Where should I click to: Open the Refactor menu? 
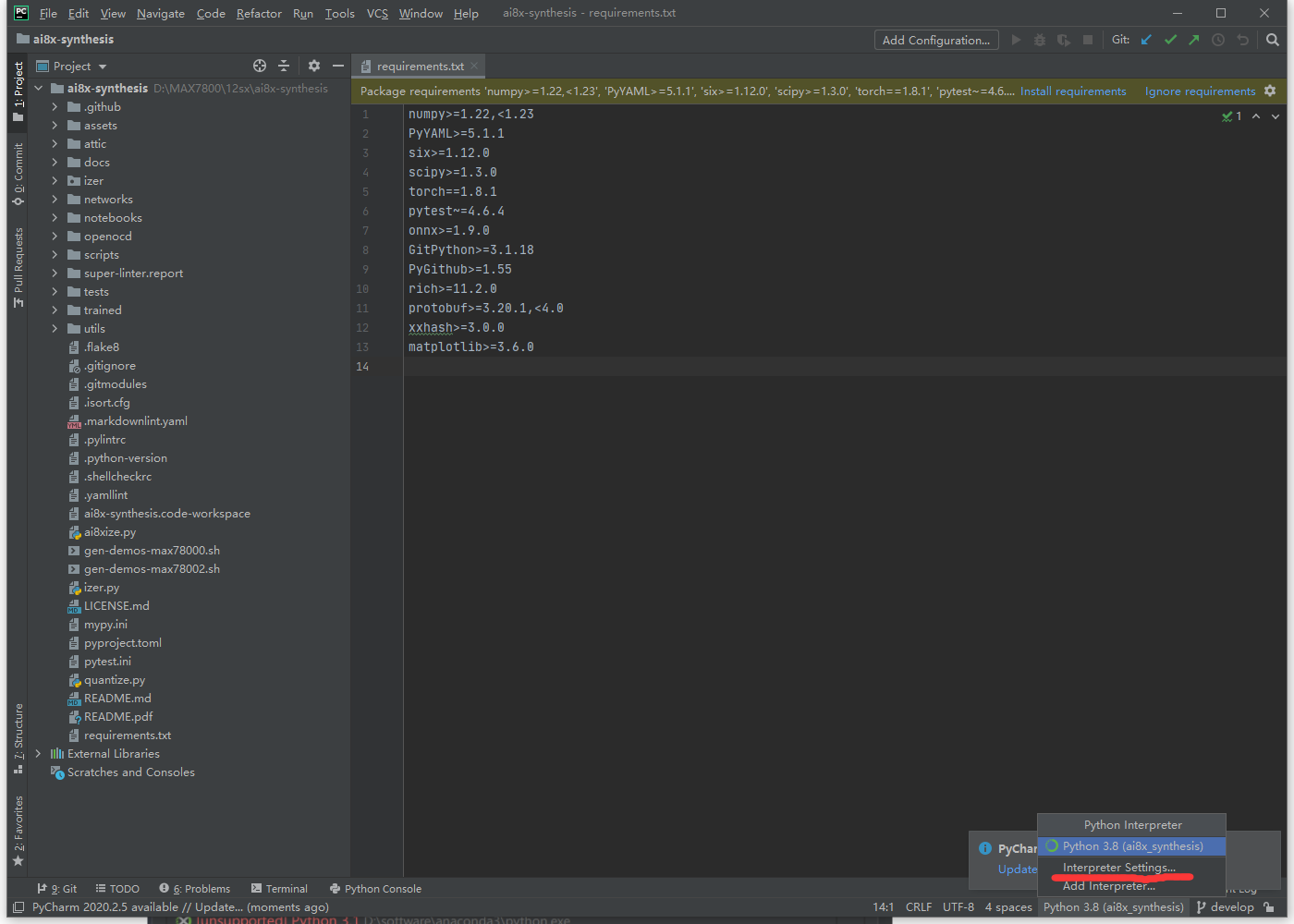point(259,13)
